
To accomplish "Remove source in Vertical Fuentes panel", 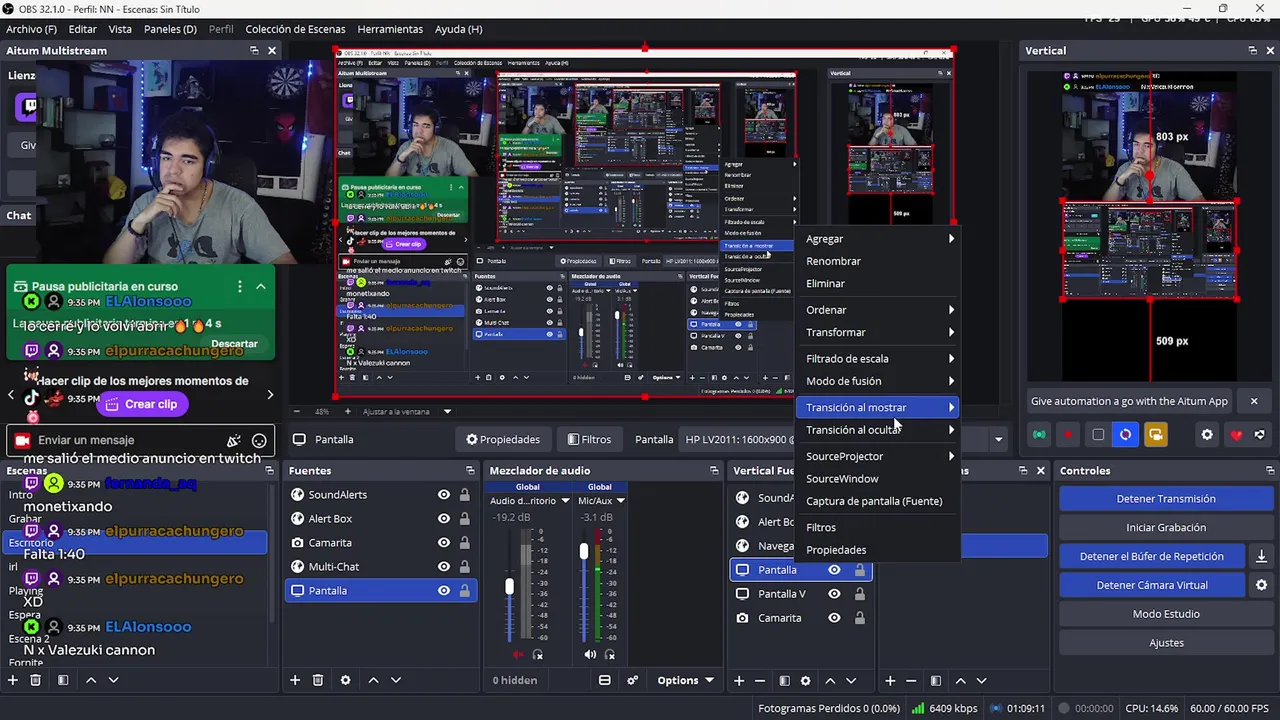I will (760, 681).
